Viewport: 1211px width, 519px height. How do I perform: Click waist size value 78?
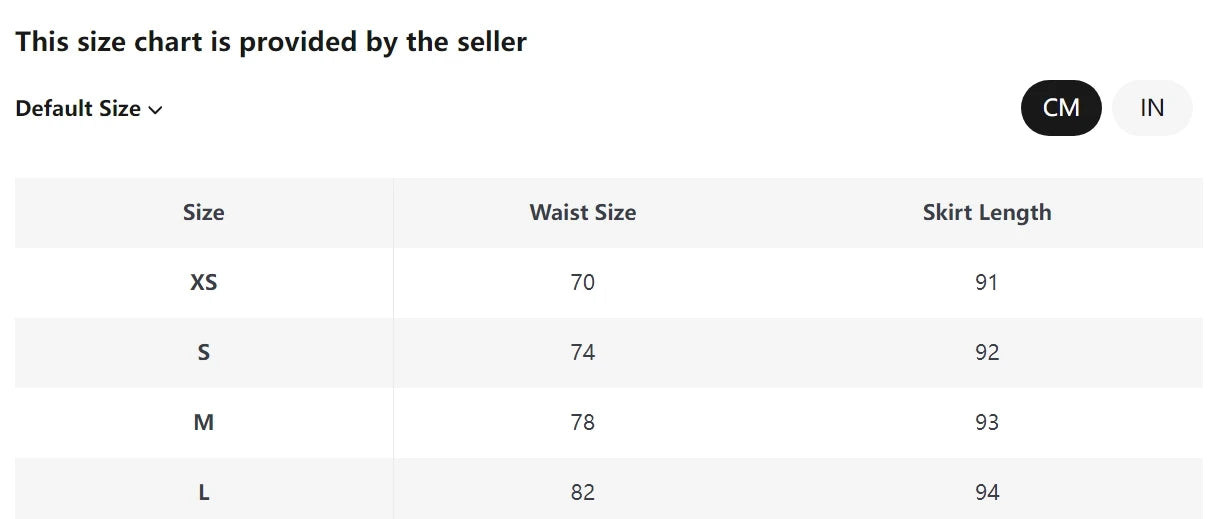(x=583, y=423)
